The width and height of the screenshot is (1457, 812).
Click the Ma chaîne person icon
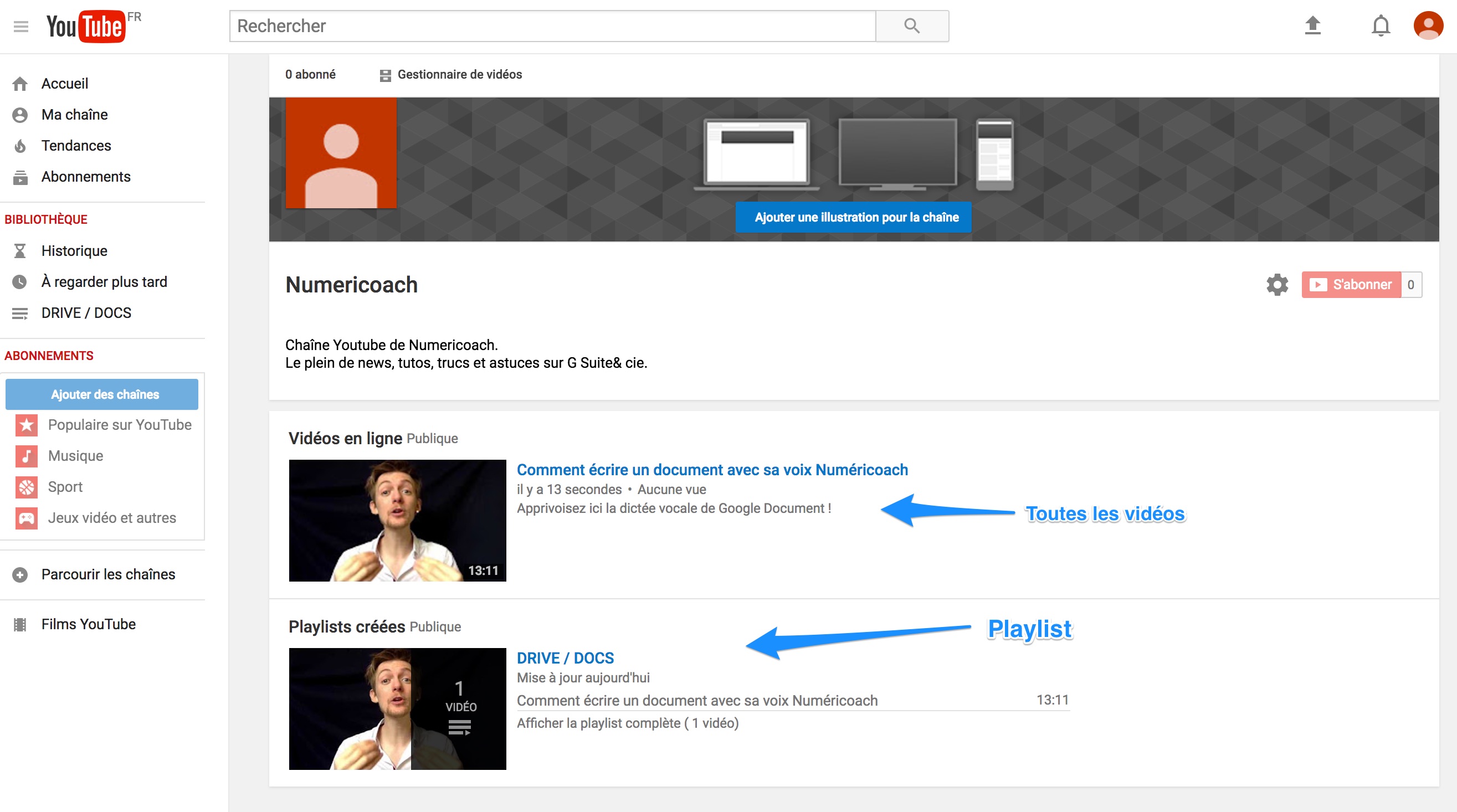coord(20,115)
